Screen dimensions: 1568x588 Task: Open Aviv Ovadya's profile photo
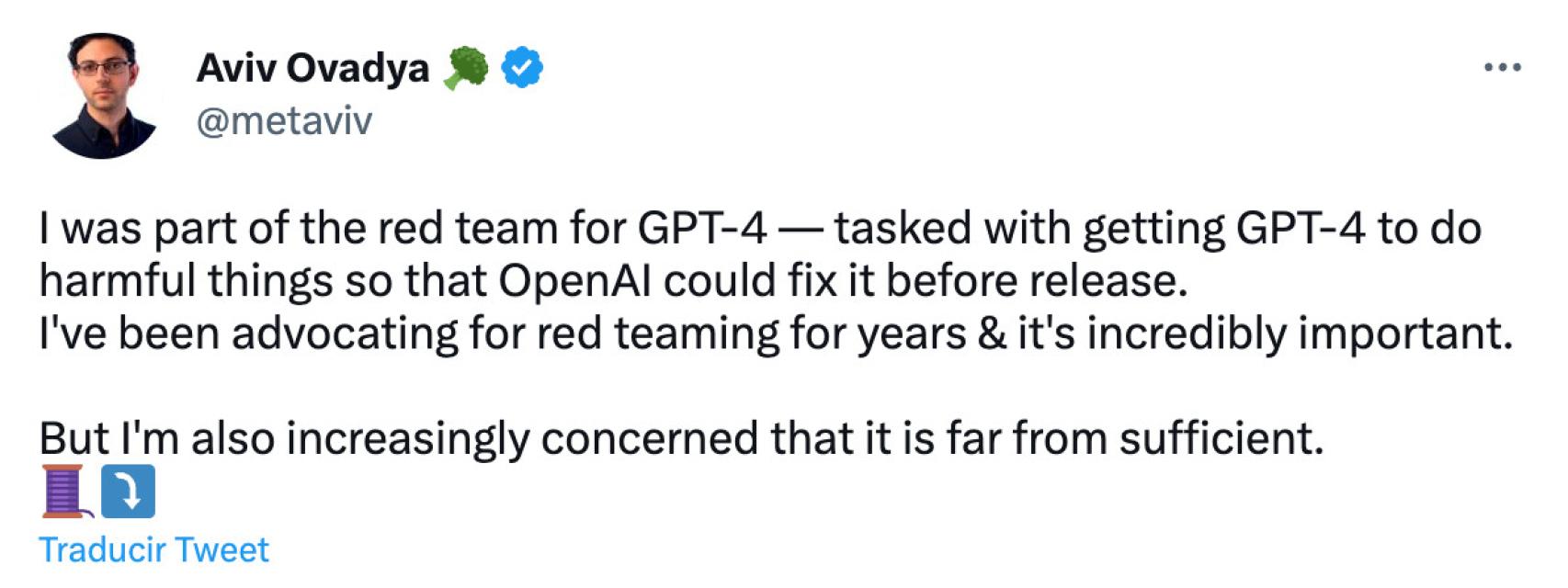[103, 96]
